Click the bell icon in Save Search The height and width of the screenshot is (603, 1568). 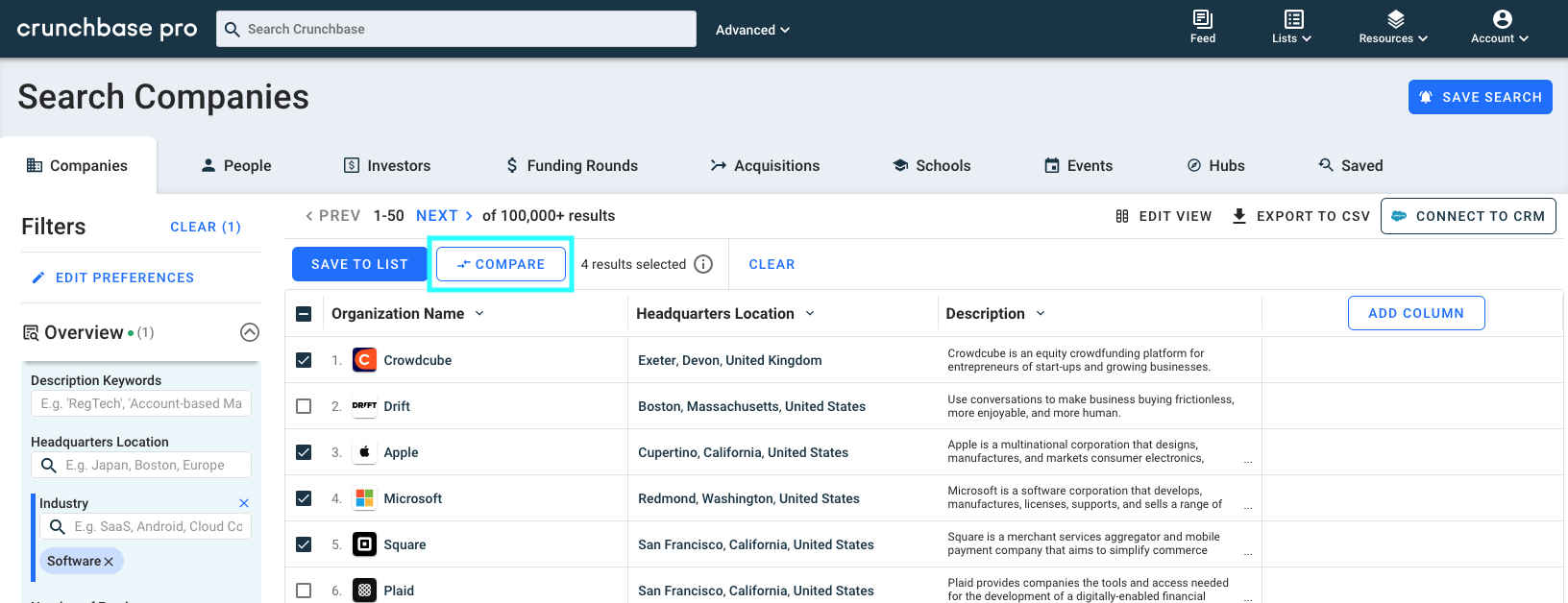(x=1426, y=97)
